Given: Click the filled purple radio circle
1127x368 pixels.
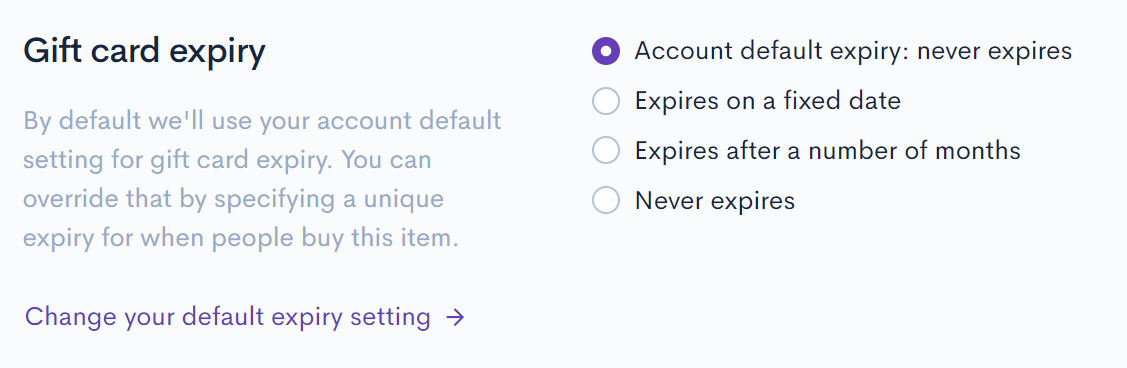Looking at the screenshot, I should [606, 51].
